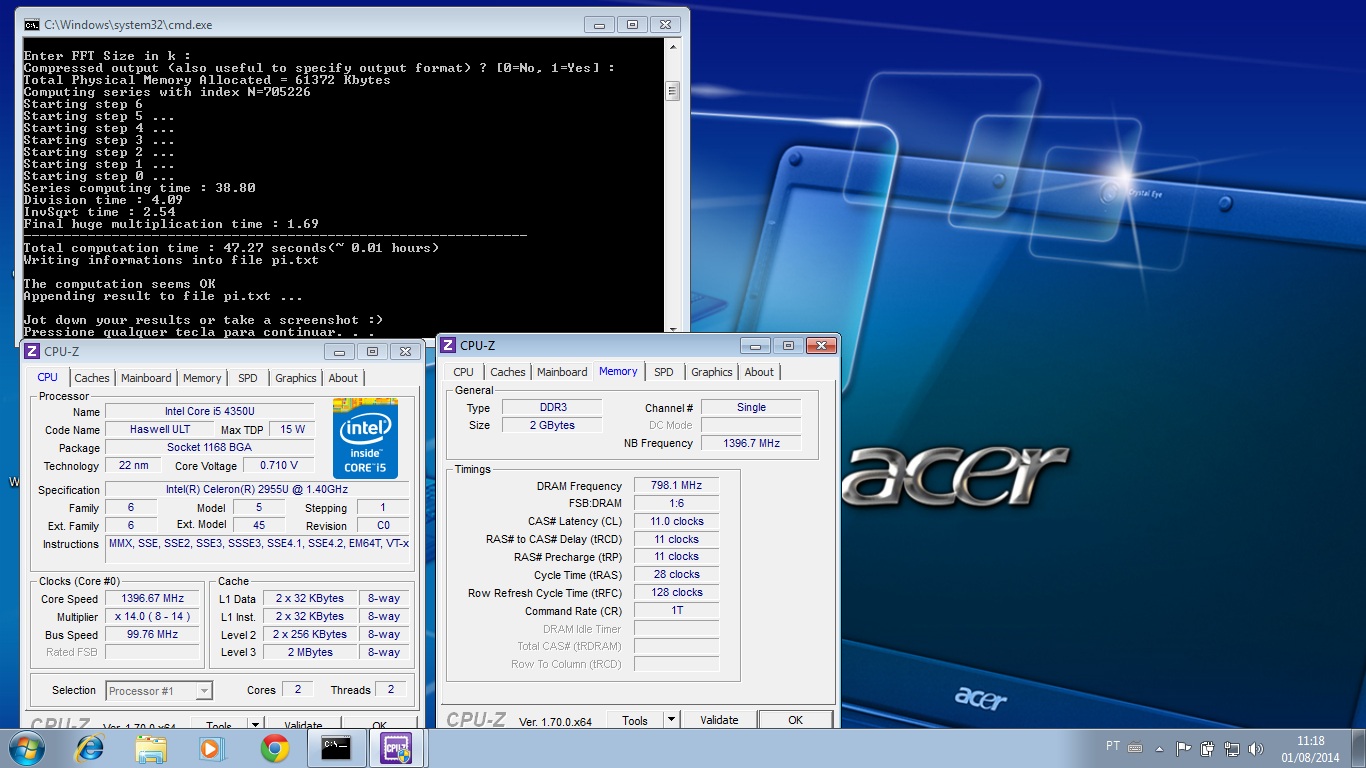Click the cmd.exe title bar system icon
This screenshot has width=1366, height=768.
(x=32, y=24)
